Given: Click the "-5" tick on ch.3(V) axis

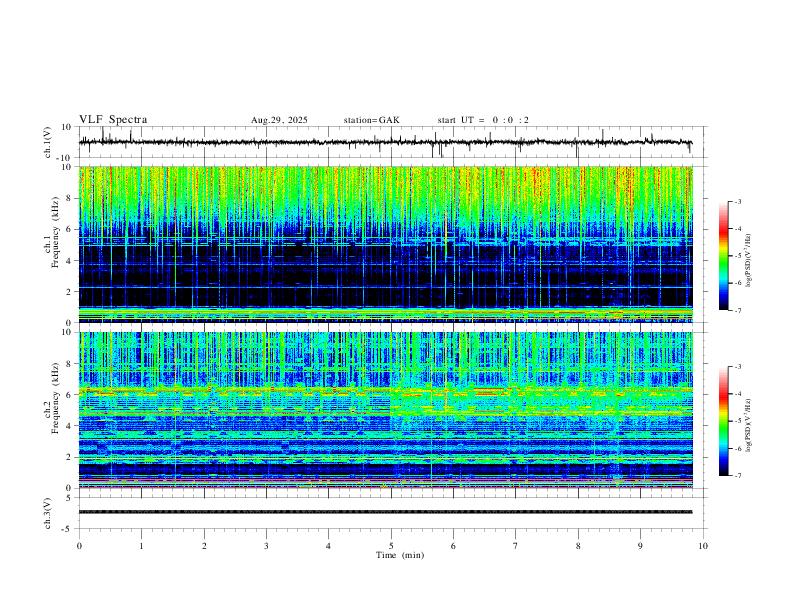Looking at the screenshot, I should click(68, 529).
